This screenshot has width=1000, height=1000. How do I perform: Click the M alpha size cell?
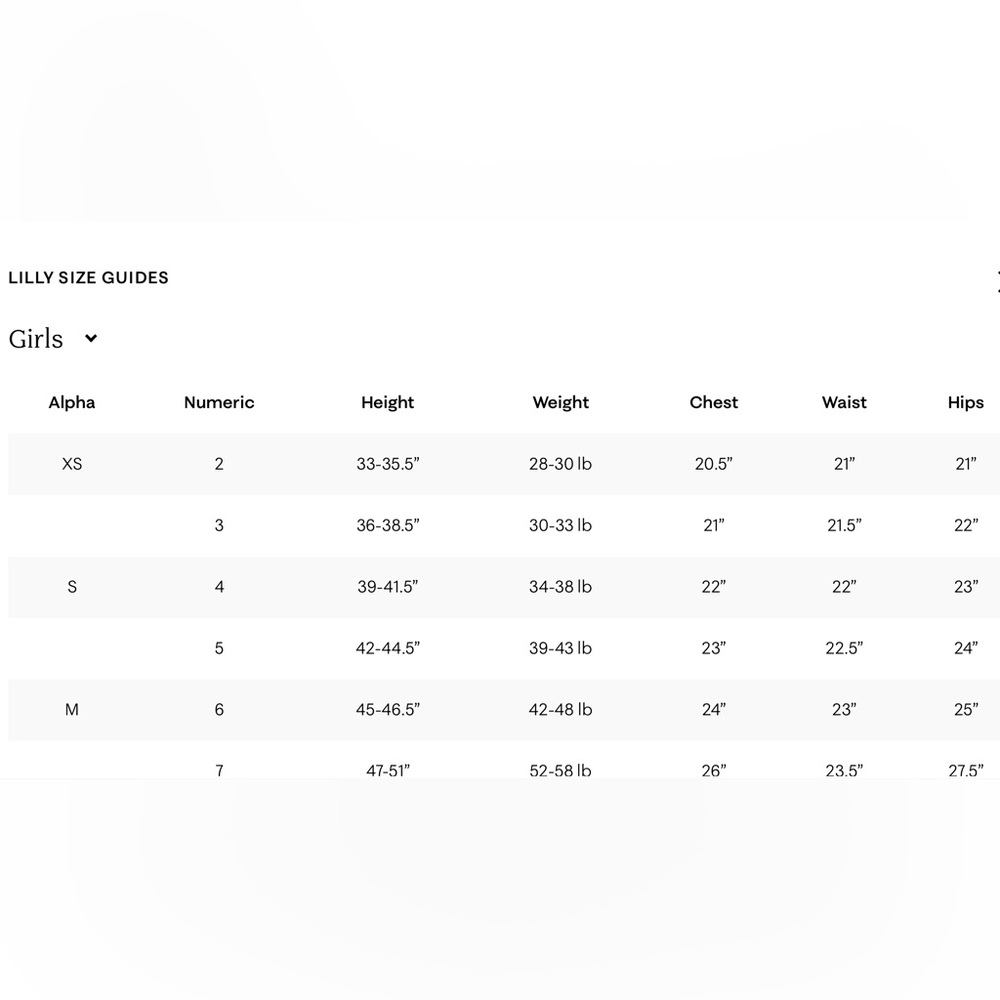[x=72, y=709]
